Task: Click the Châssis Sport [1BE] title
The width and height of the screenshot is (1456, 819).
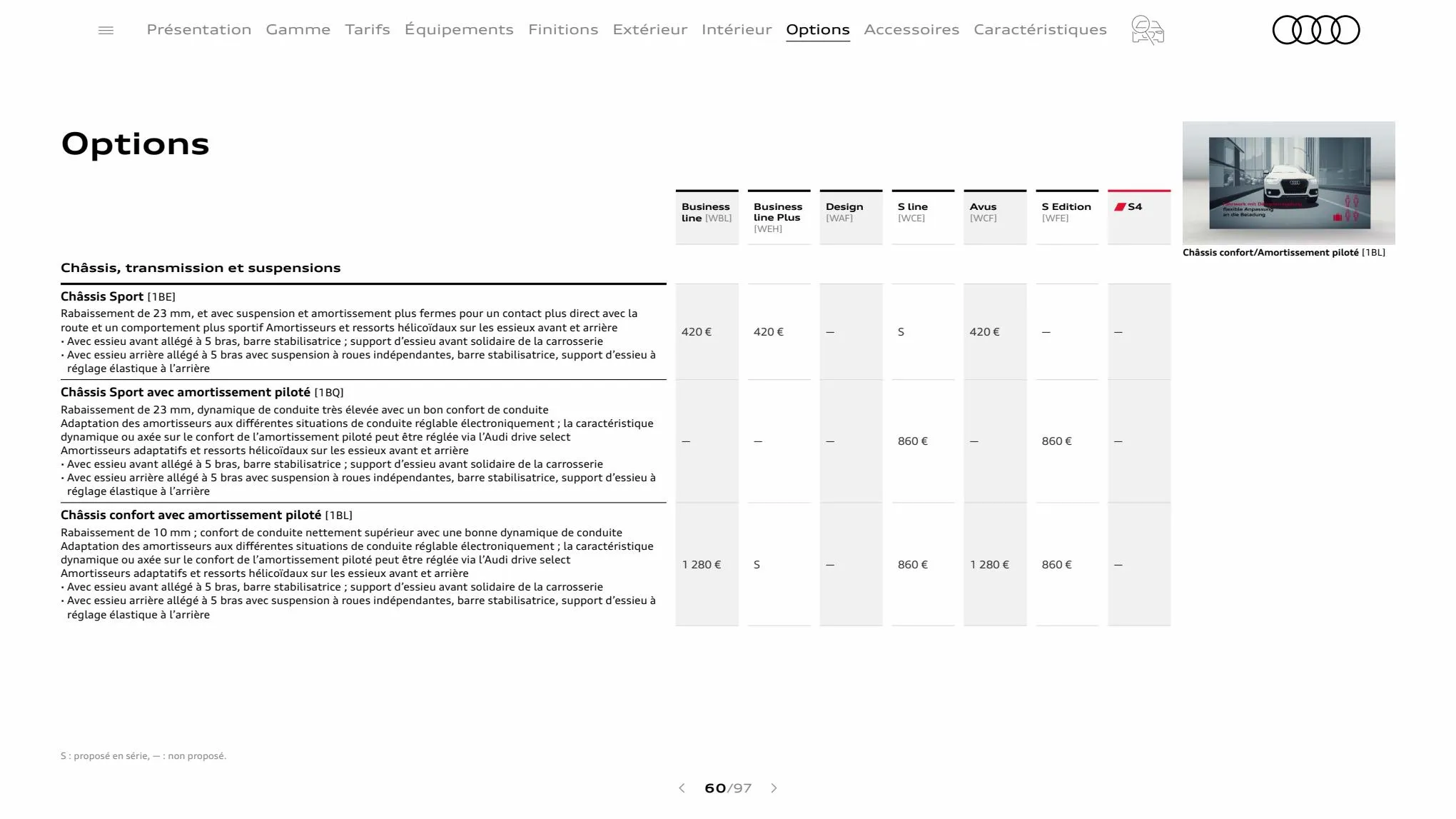Action: [118, 296]
